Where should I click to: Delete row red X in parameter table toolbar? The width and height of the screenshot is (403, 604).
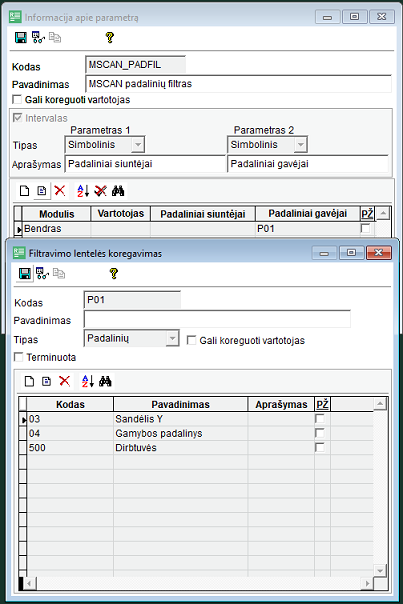(x=60, y=190)
